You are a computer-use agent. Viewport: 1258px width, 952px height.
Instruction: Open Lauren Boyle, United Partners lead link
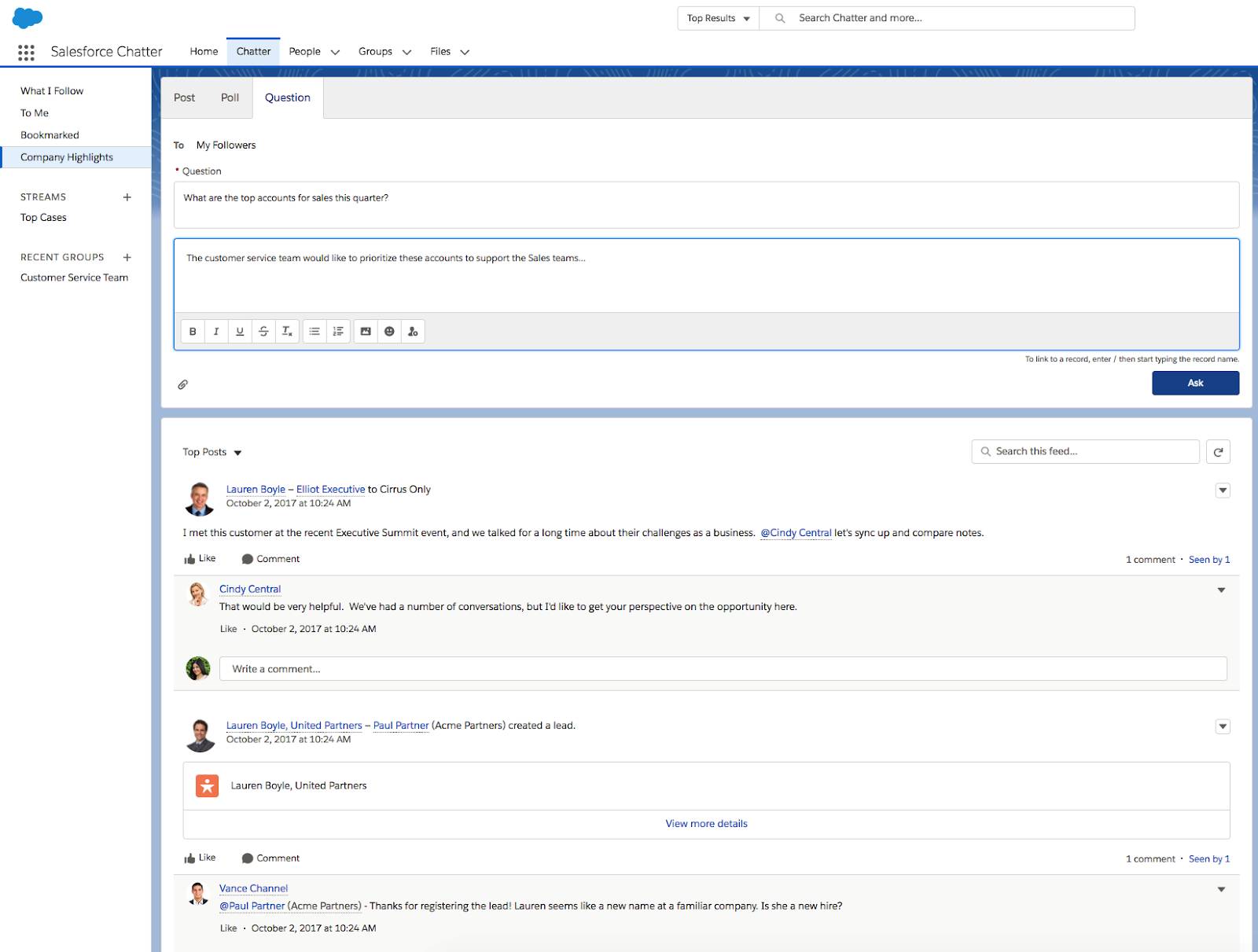(294, 726)
